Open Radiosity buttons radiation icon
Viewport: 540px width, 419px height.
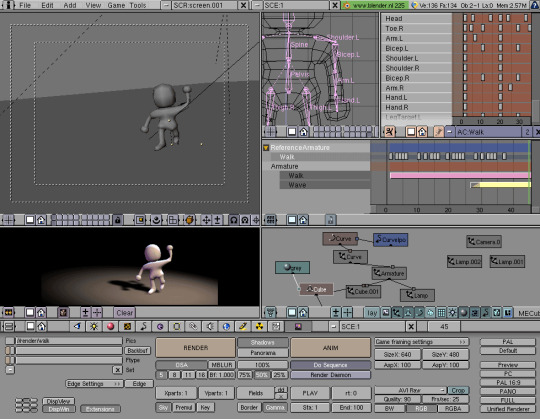[x=260, y=326]
